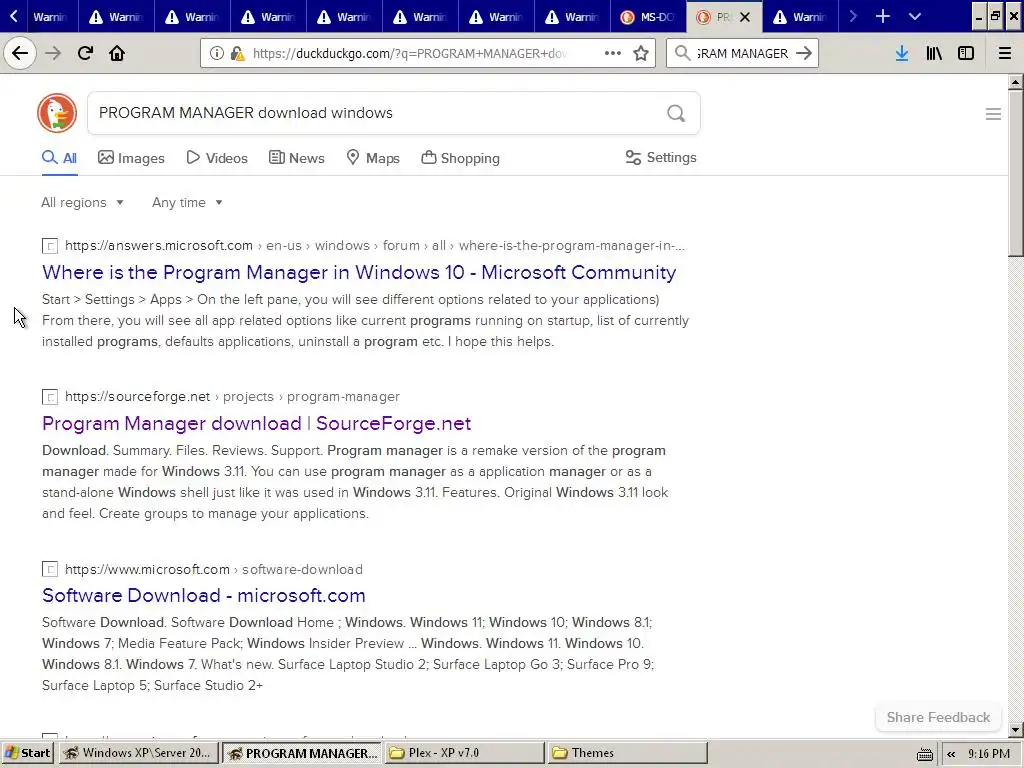Click the DuckDuckGo logo

pyautogui.click(x=57, y=113)
